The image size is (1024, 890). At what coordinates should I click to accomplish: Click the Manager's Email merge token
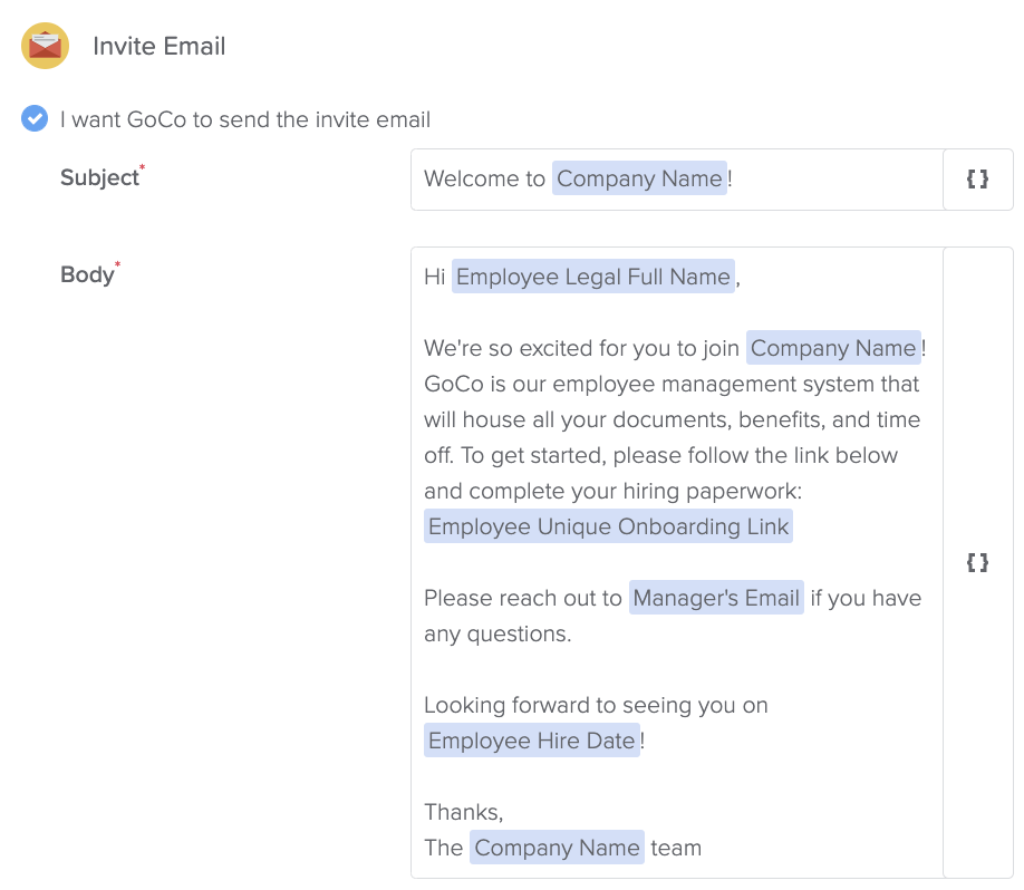click(x=716, y=598)
